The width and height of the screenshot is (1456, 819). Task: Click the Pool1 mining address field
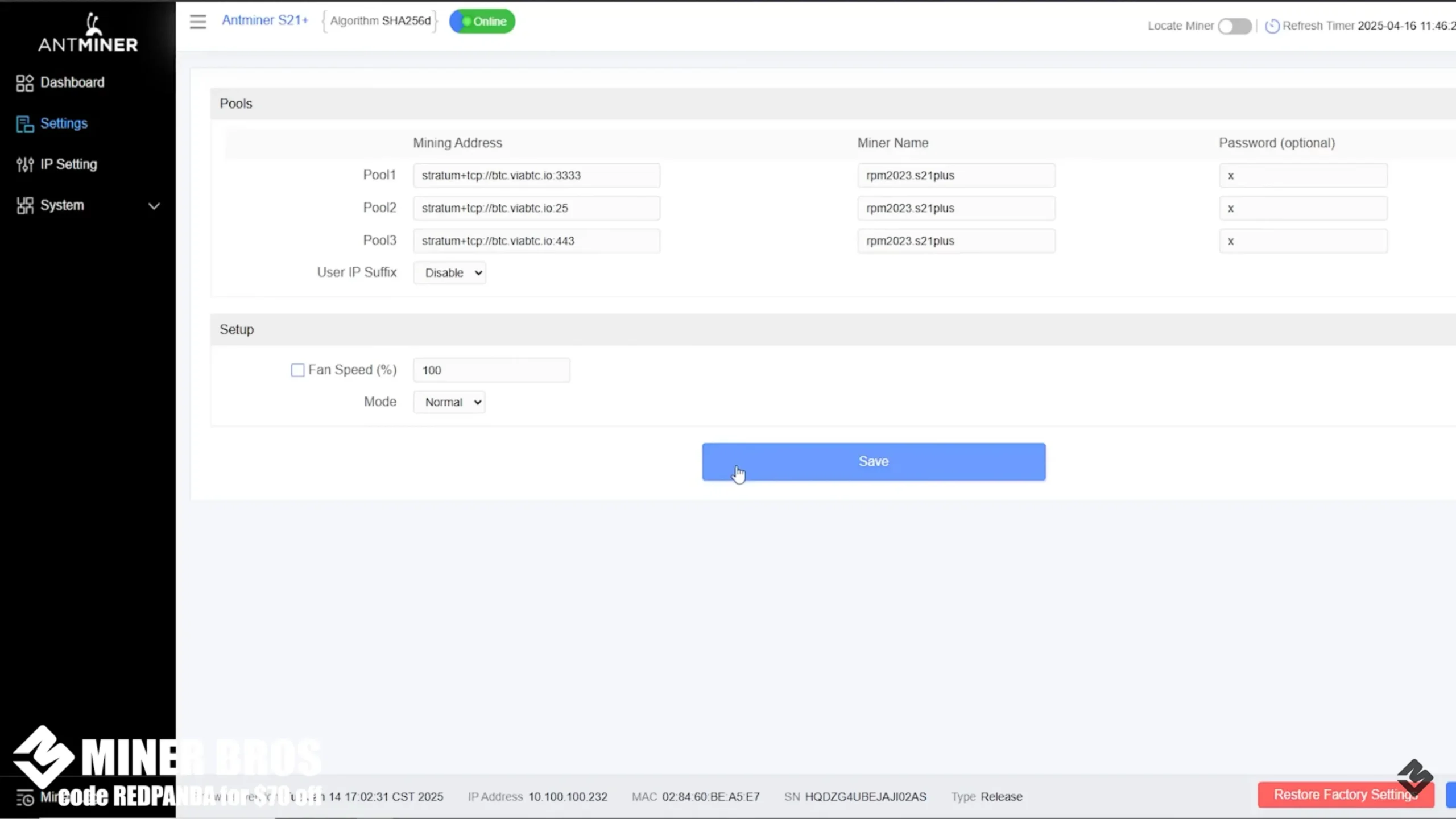point(537,175)
